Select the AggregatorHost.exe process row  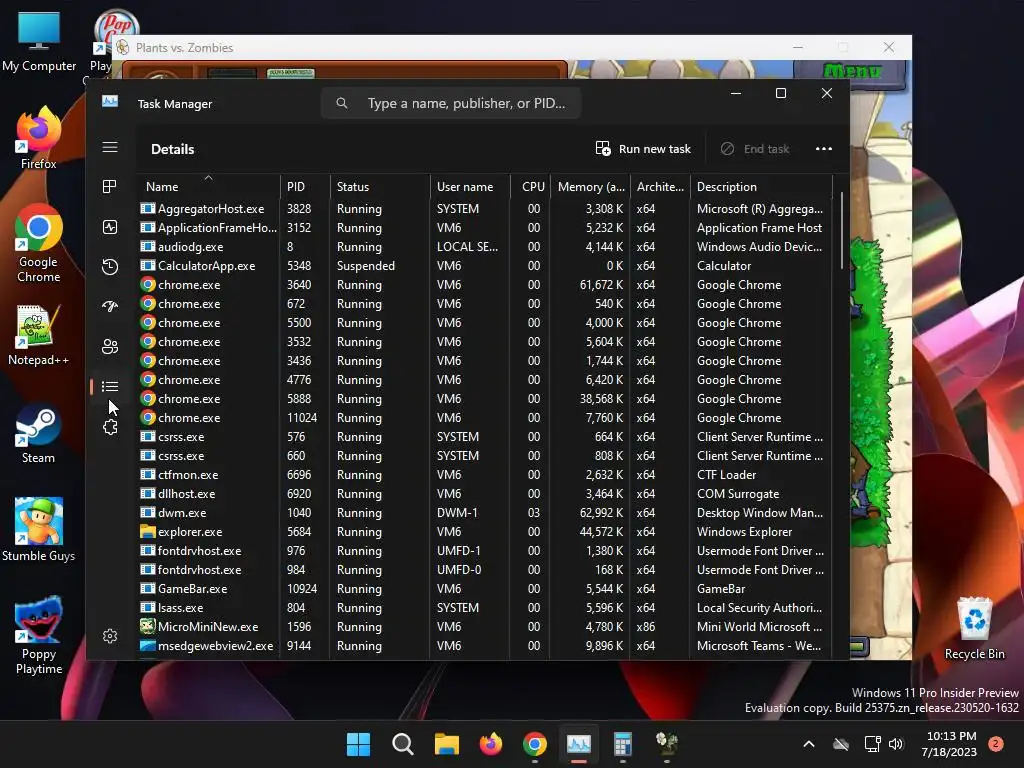pyautogui.click(x=485, y=209)
